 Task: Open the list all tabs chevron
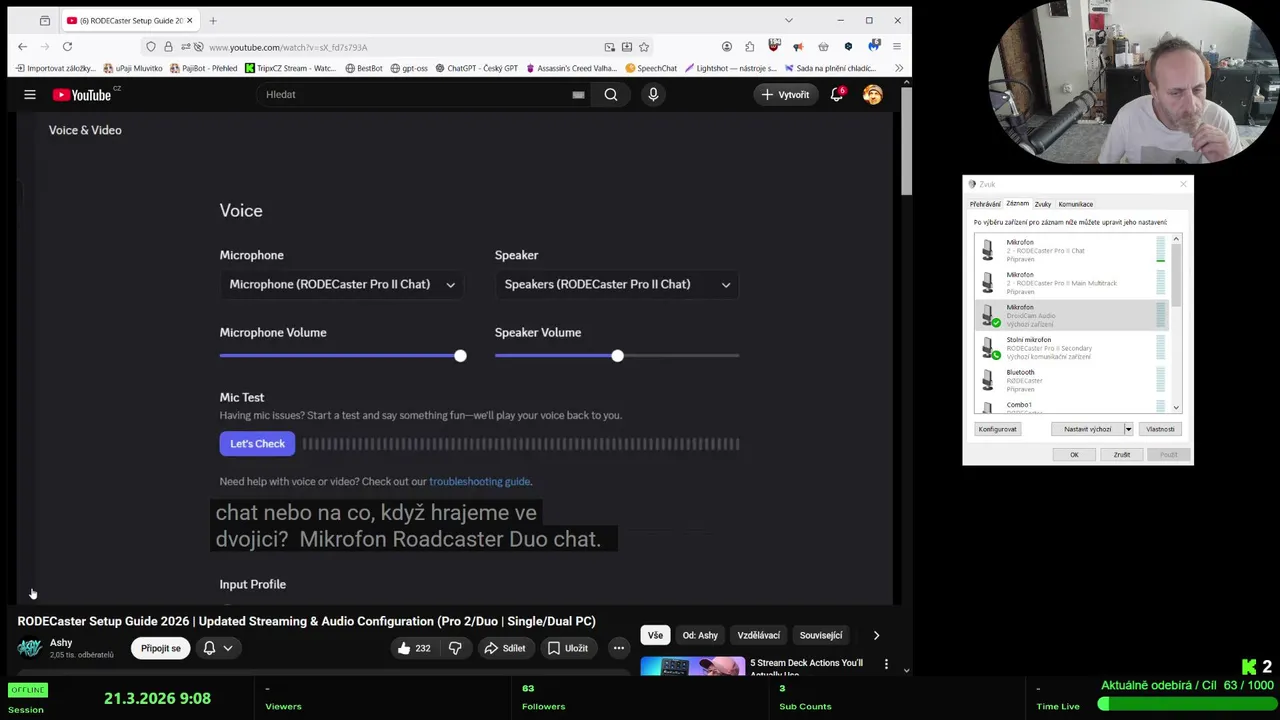(x=788, y=20)
